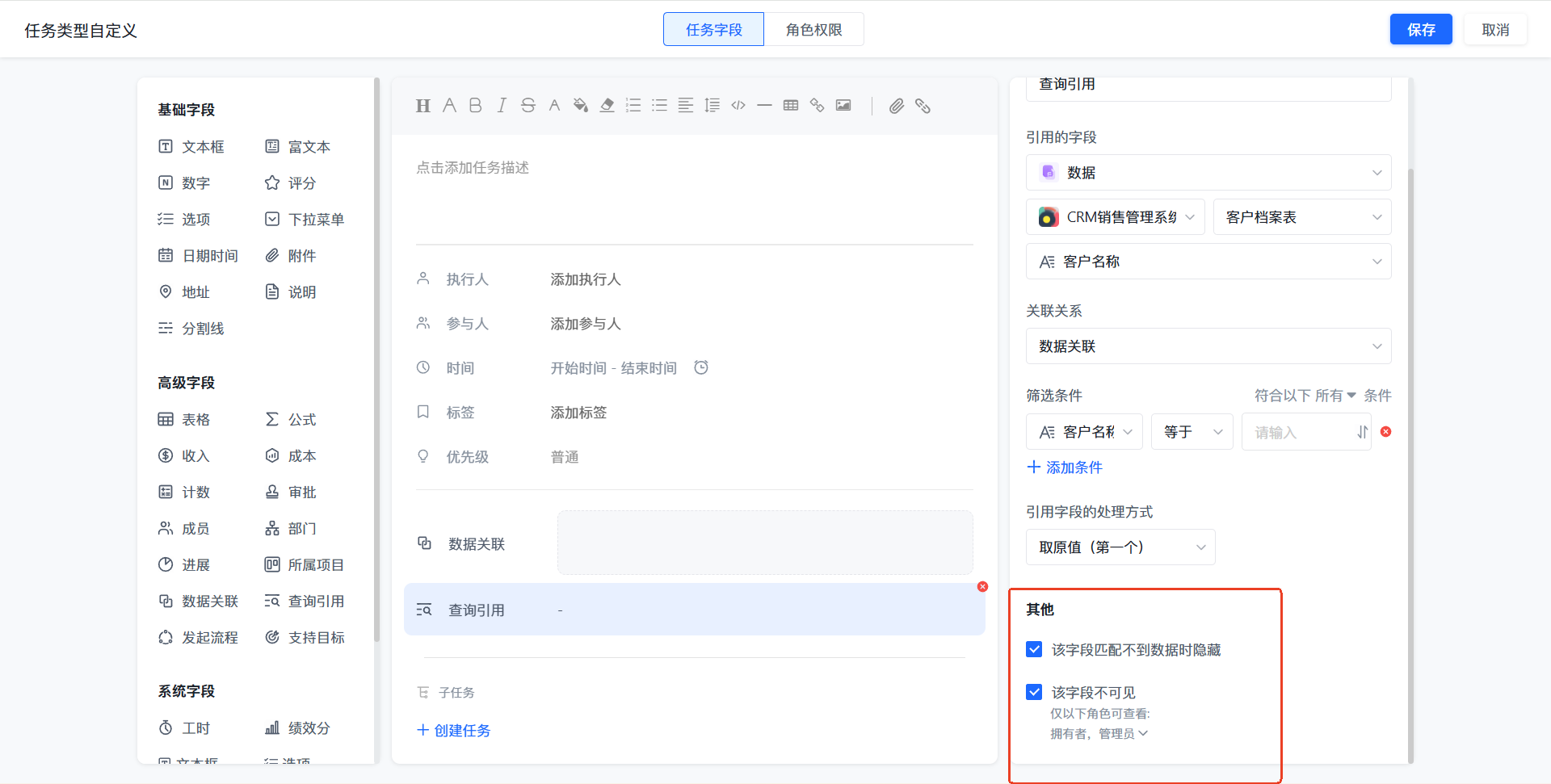Remove the 客户名称 filter condition

coord(1386,432)
